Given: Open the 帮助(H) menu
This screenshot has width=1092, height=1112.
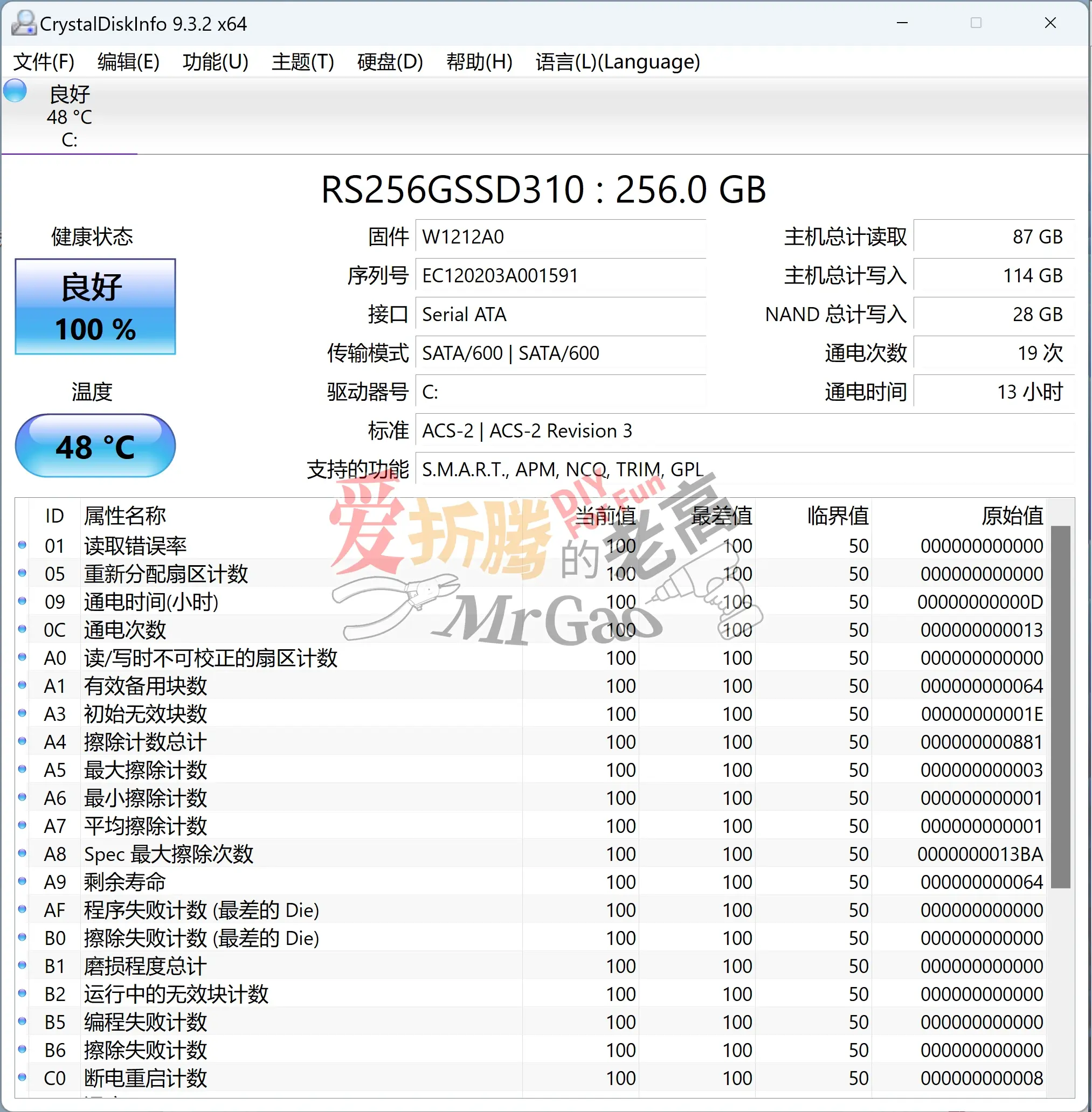Looking at the screenshot, I should [480, 61].
